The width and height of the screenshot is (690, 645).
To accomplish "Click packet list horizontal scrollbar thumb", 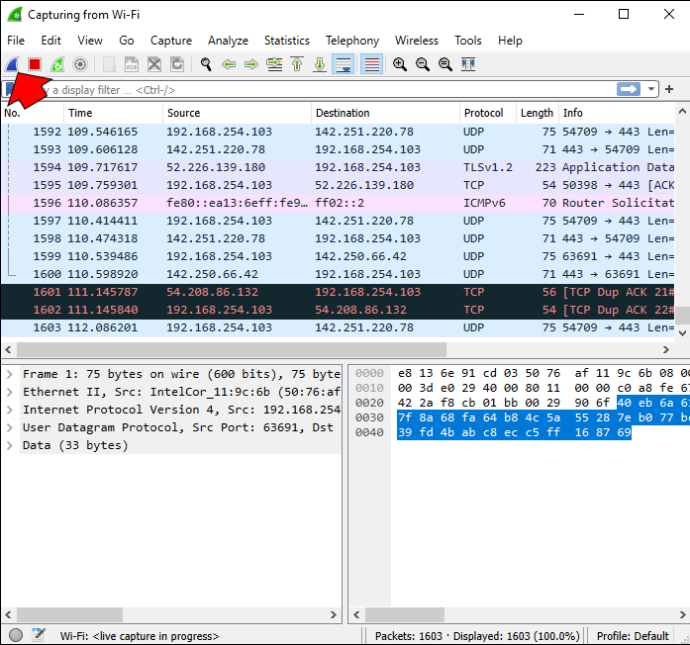I will [x=231, y=350].
